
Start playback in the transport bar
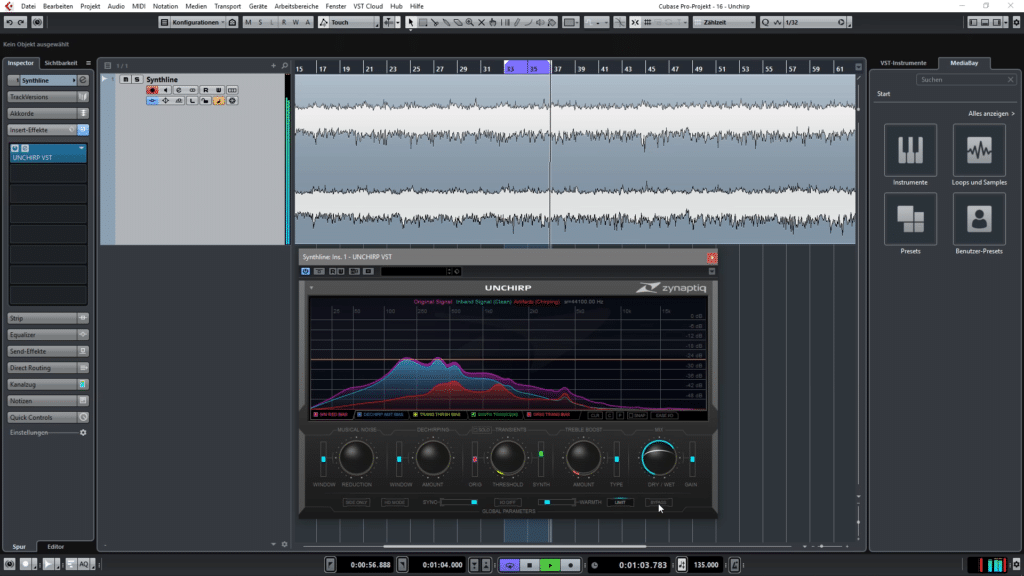550,565
